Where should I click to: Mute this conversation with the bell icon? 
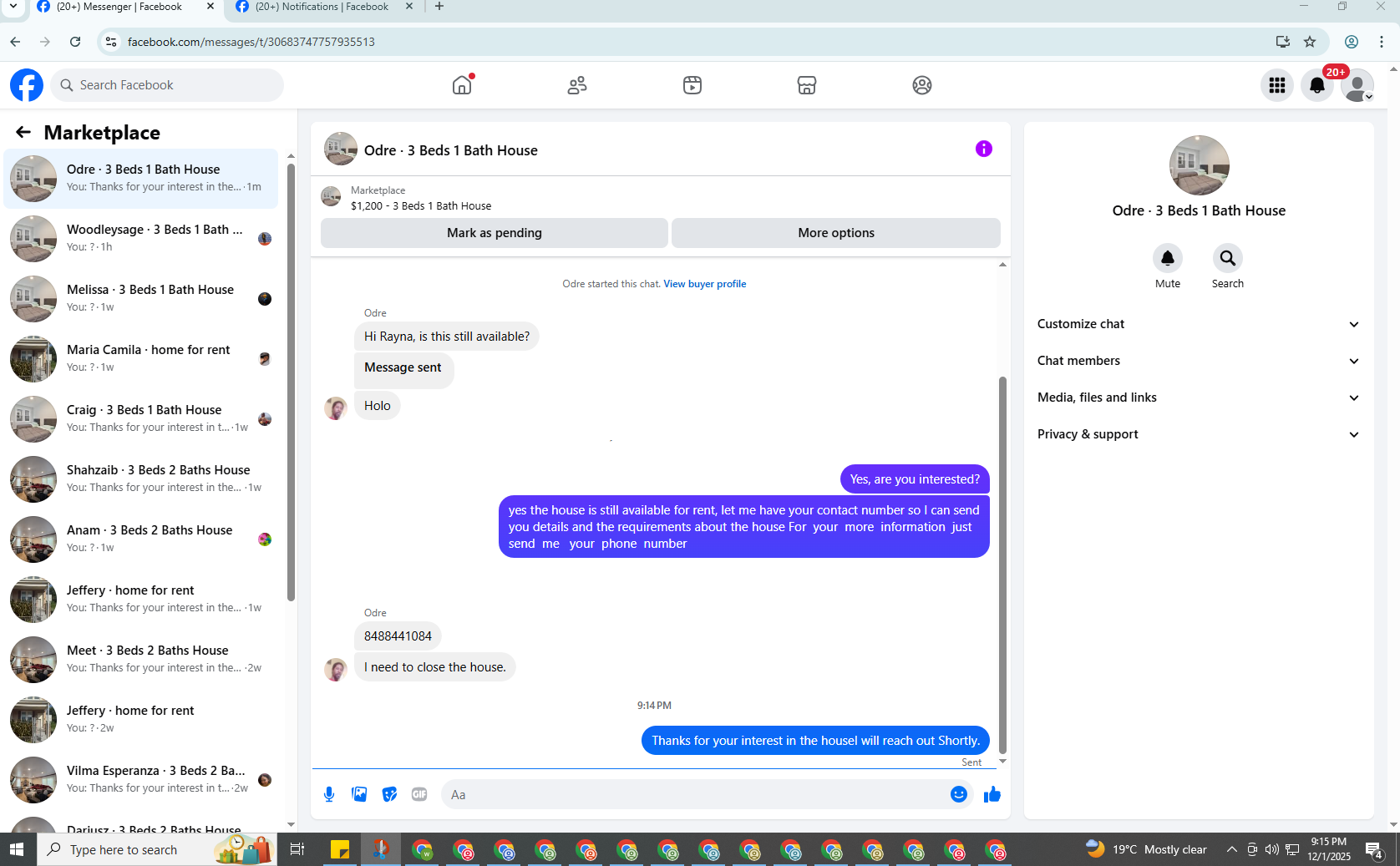[1168, 258]
